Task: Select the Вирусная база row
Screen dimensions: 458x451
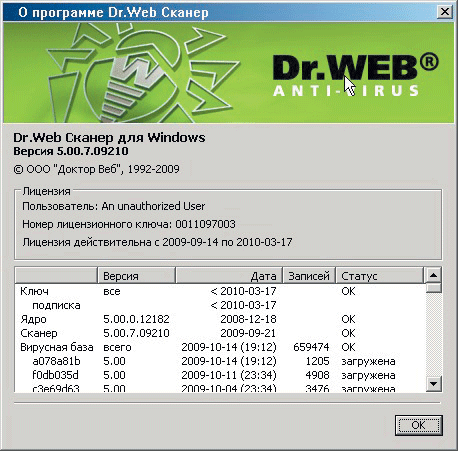Action: click(220, 347)
